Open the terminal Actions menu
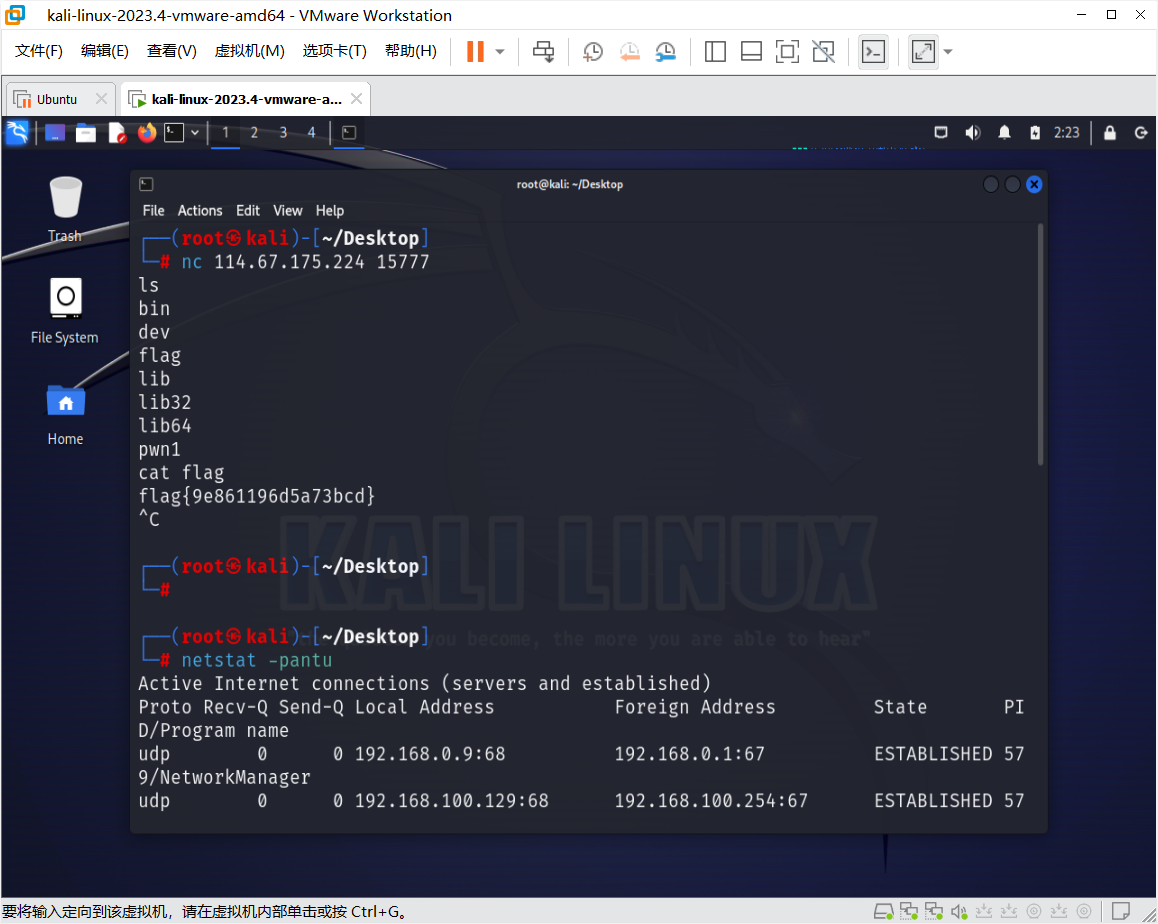 (x=199, y=211)
